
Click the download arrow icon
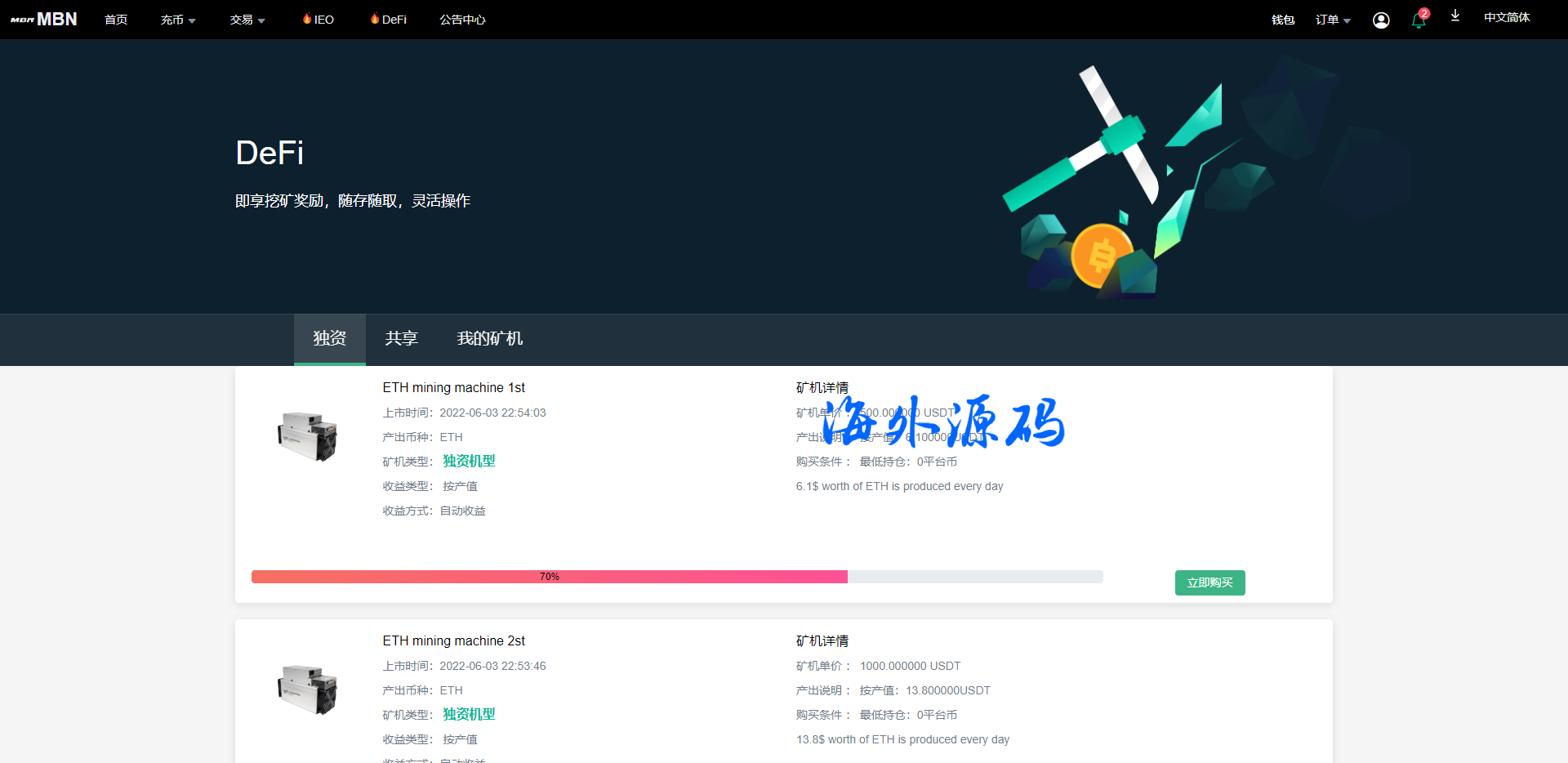click(x=1455, y=16)
